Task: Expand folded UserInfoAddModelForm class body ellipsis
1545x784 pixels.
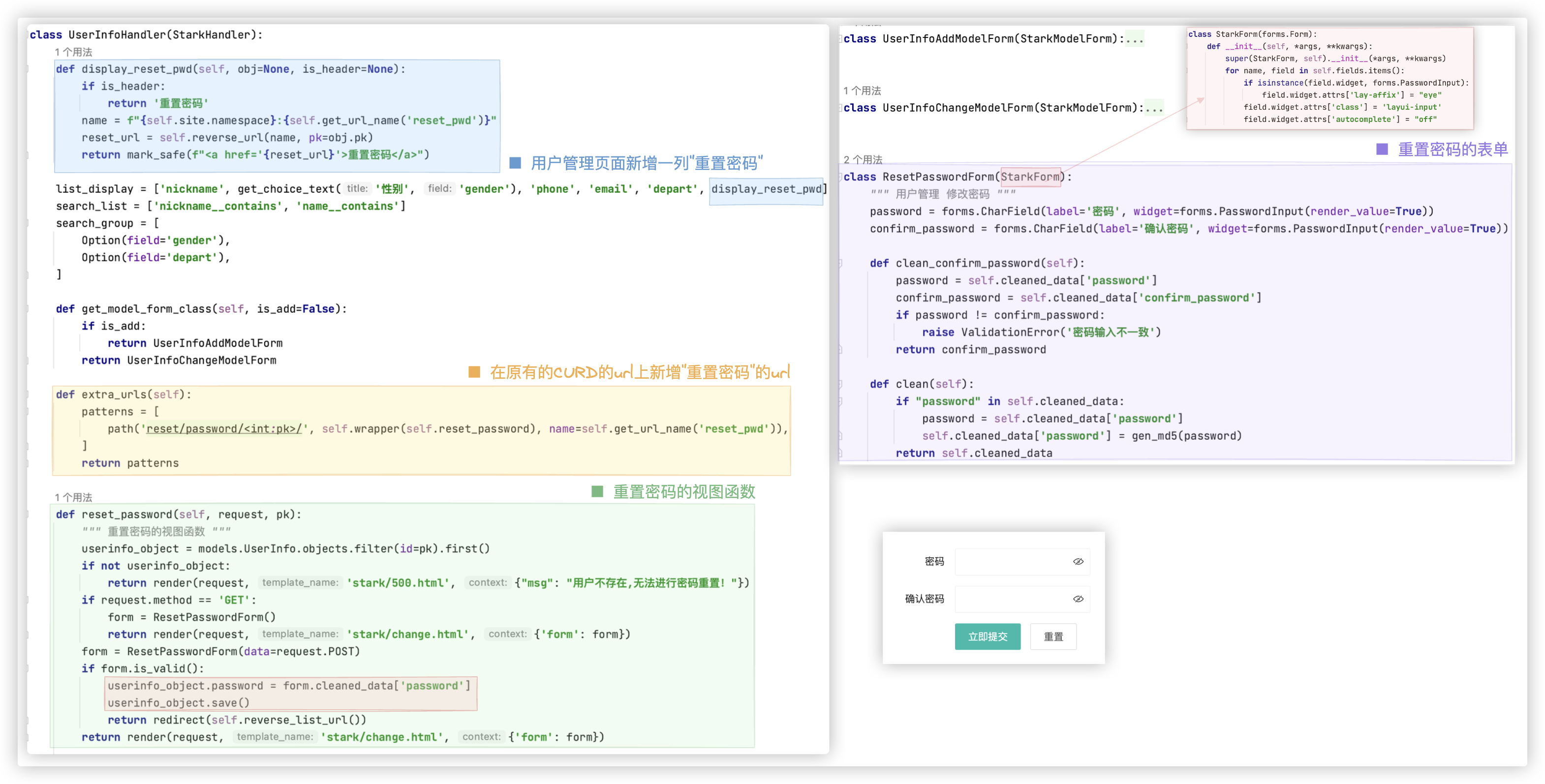Action: coord(1134,39)
